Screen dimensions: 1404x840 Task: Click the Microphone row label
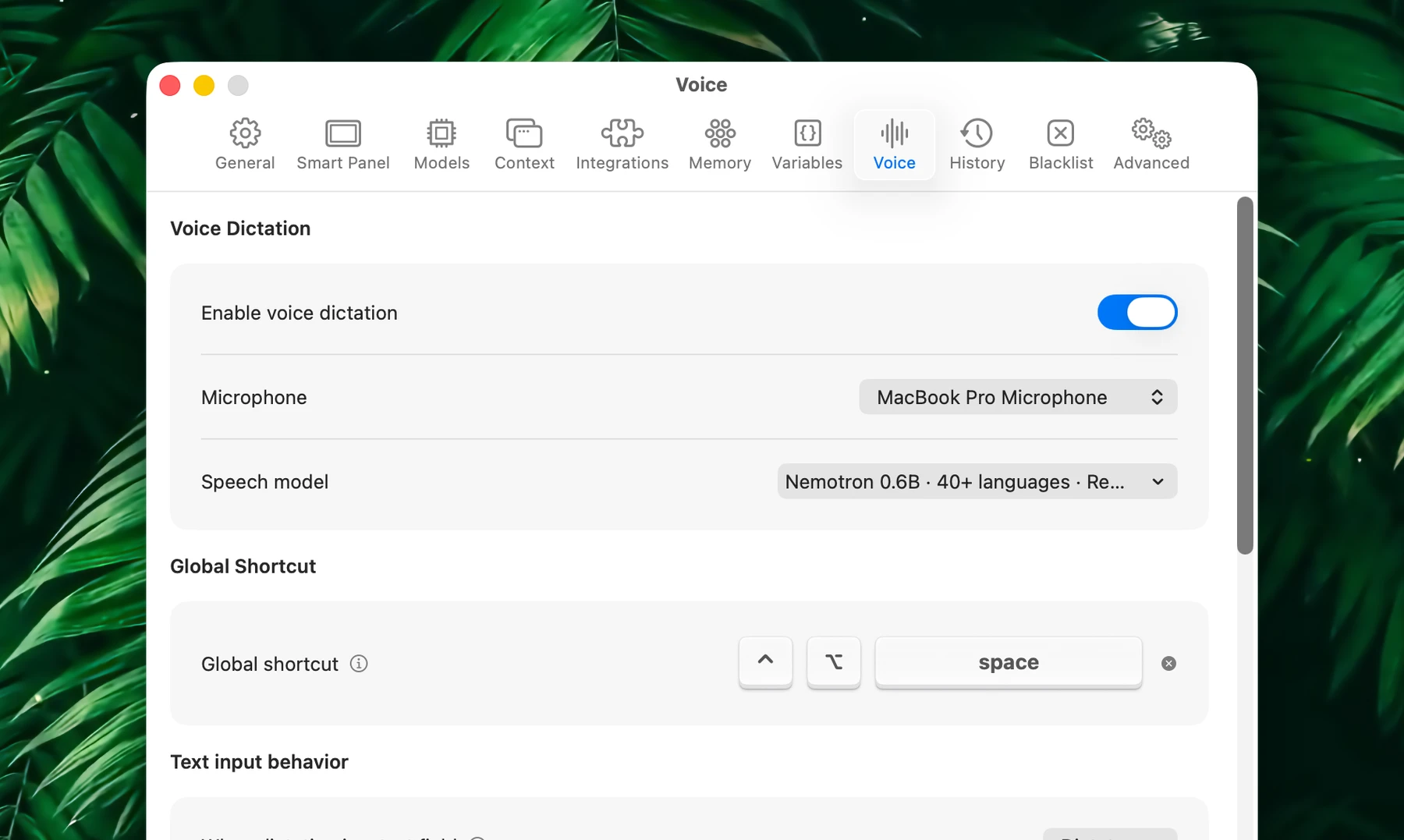coord(254,397)
